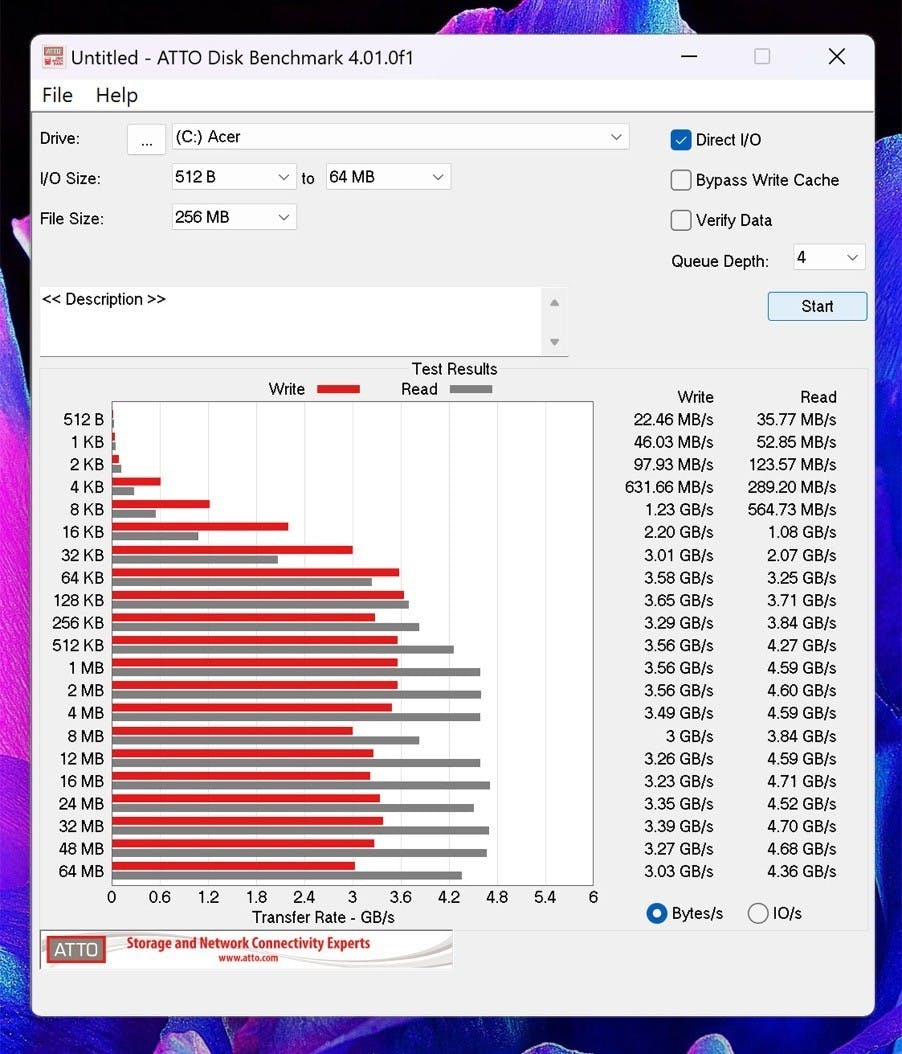Click the 512 KB row label
Viewport: 902px width, 1054px height.
point(78,646)
